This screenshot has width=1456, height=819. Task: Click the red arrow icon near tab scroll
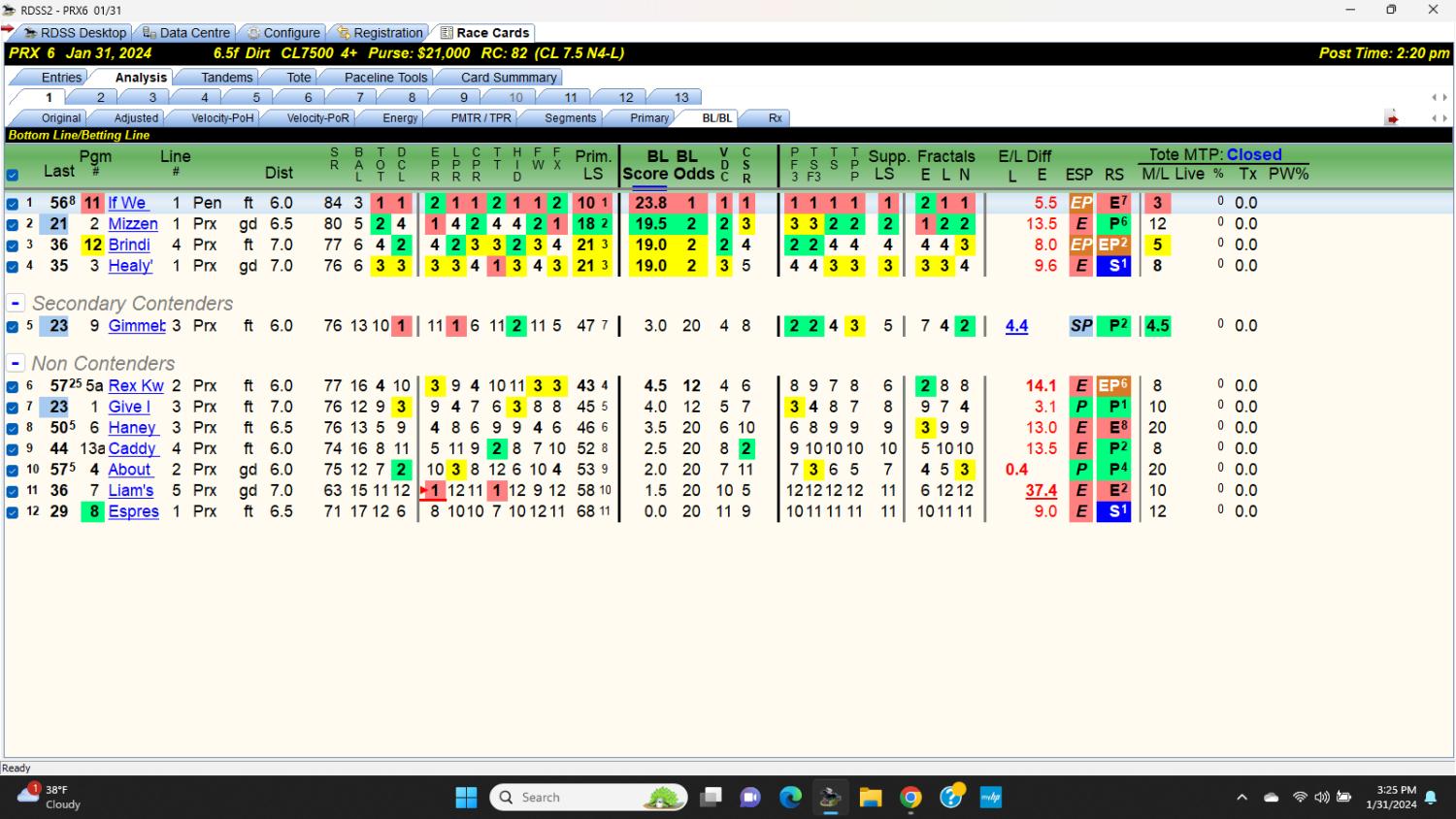[x=1392, y=118]
